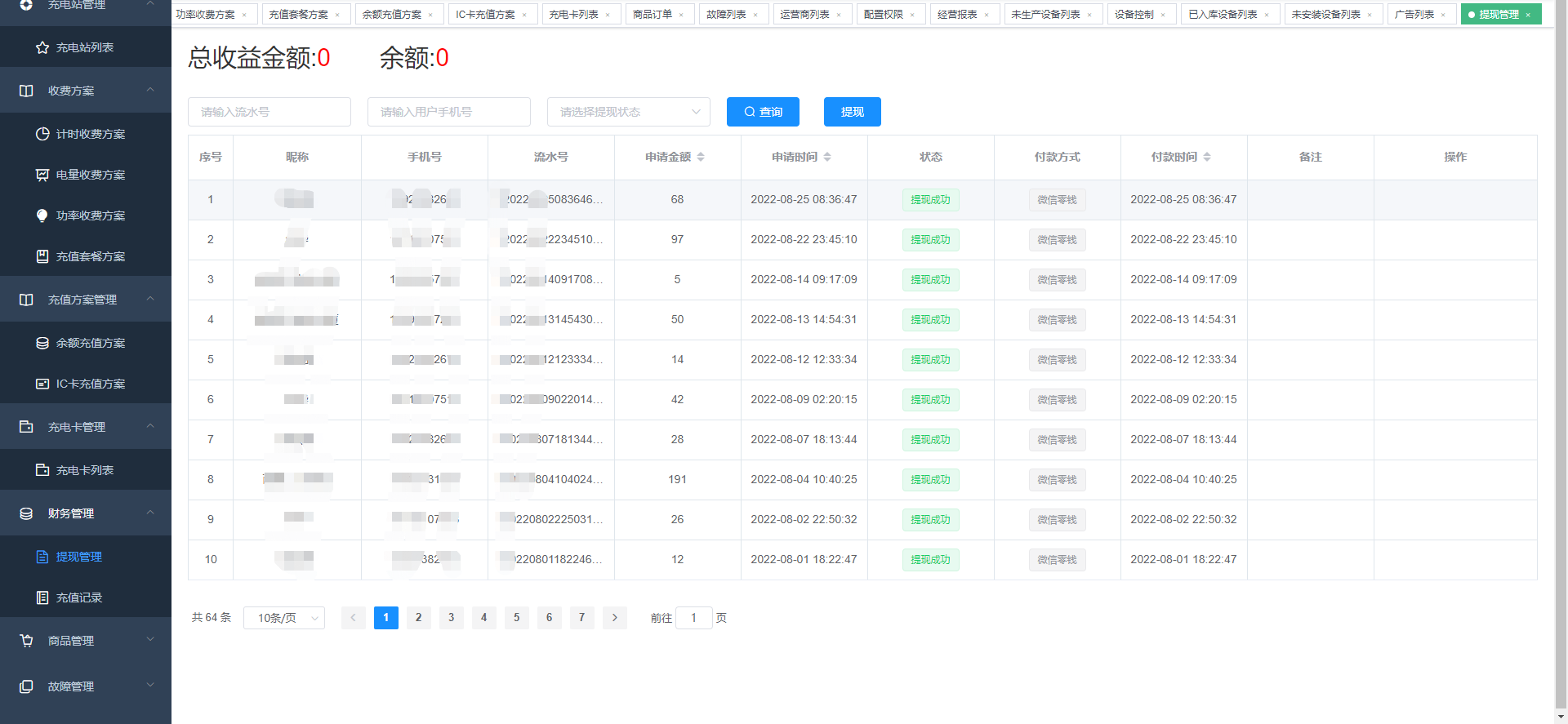The width and height of the screenshot is (1568, 724).
Task: Close the 广告列表 tab
Action: [1443, 15]
